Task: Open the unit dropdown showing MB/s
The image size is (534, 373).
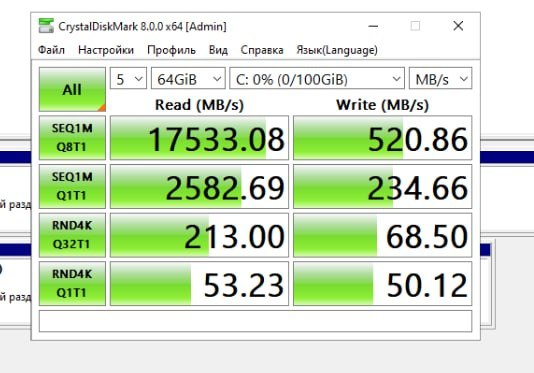Action: tap(440, 78)
